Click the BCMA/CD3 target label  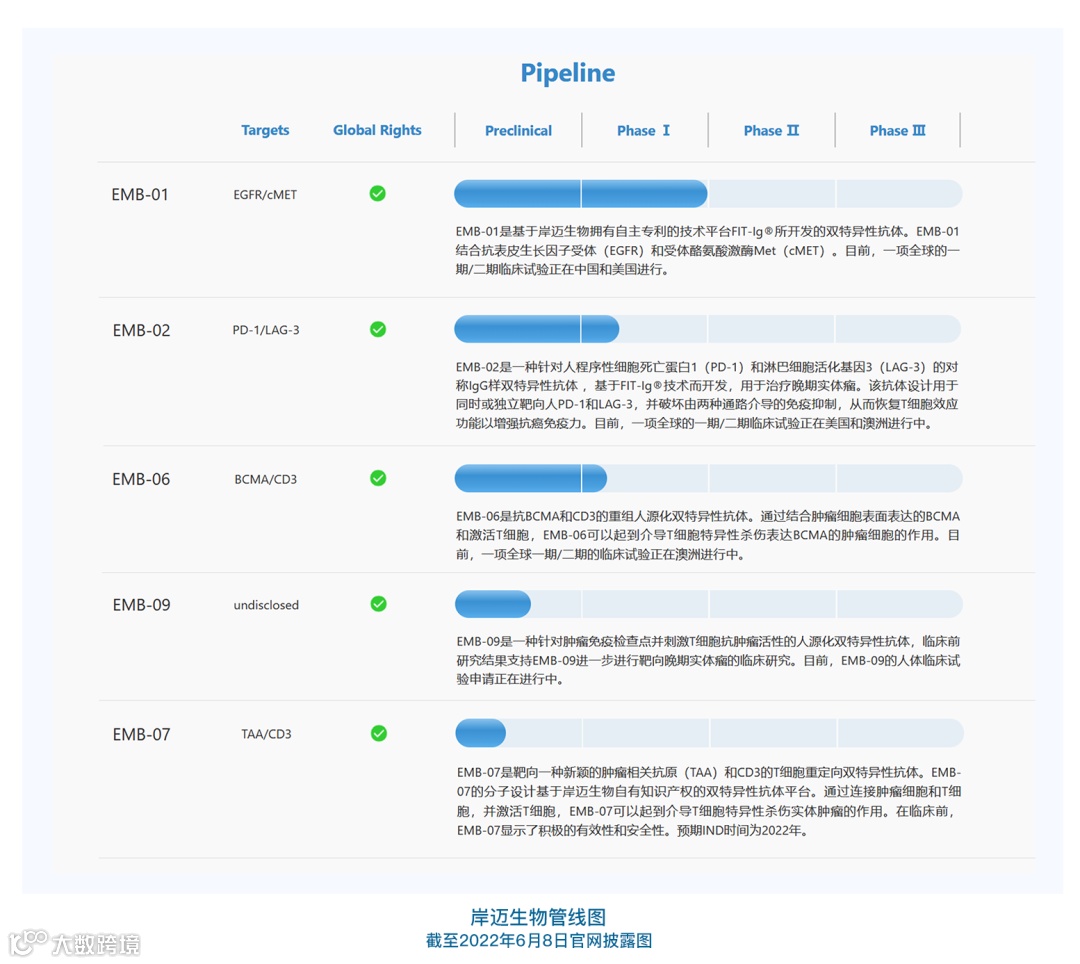pos(266,479)
